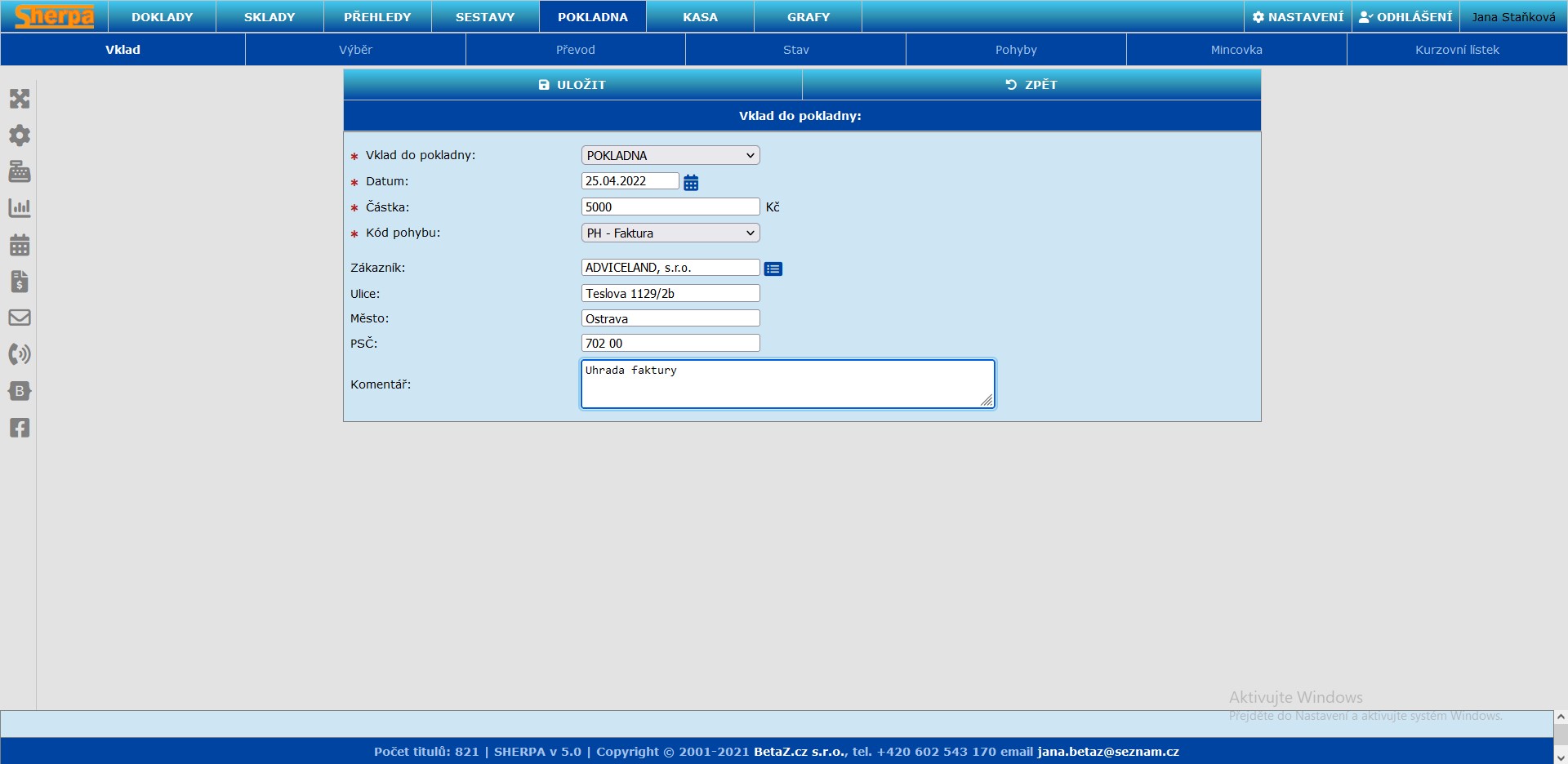Open customer list icon beside Zákazník
1568x764 pixels.
pos(773,269)
